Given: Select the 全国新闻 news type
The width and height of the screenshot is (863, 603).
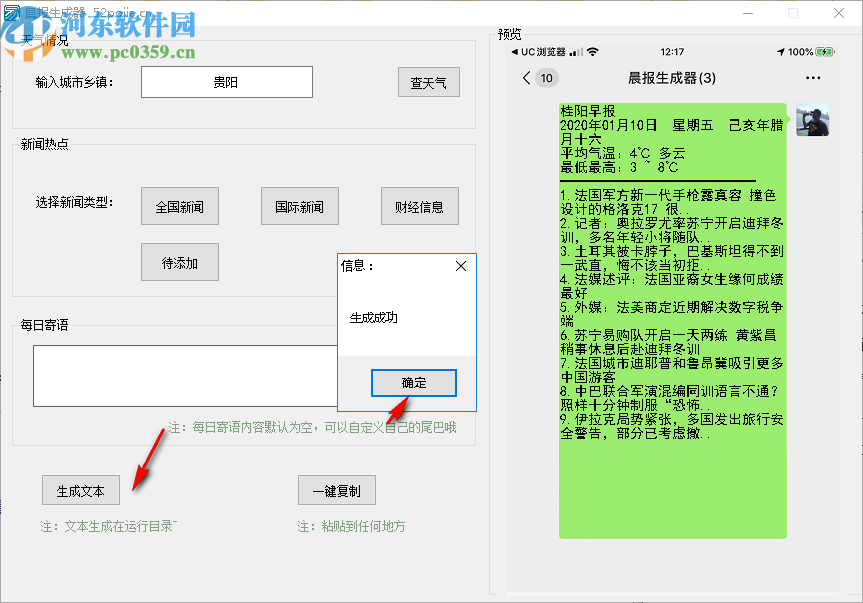Looking at the screenshot, I should [x=180, y=206].
